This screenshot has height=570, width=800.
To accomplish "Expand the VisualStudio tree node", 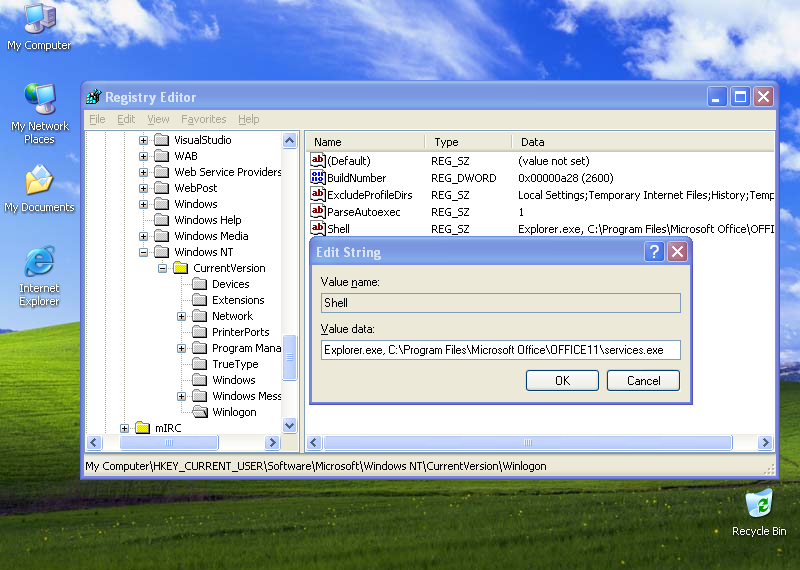I will (143, 140).
